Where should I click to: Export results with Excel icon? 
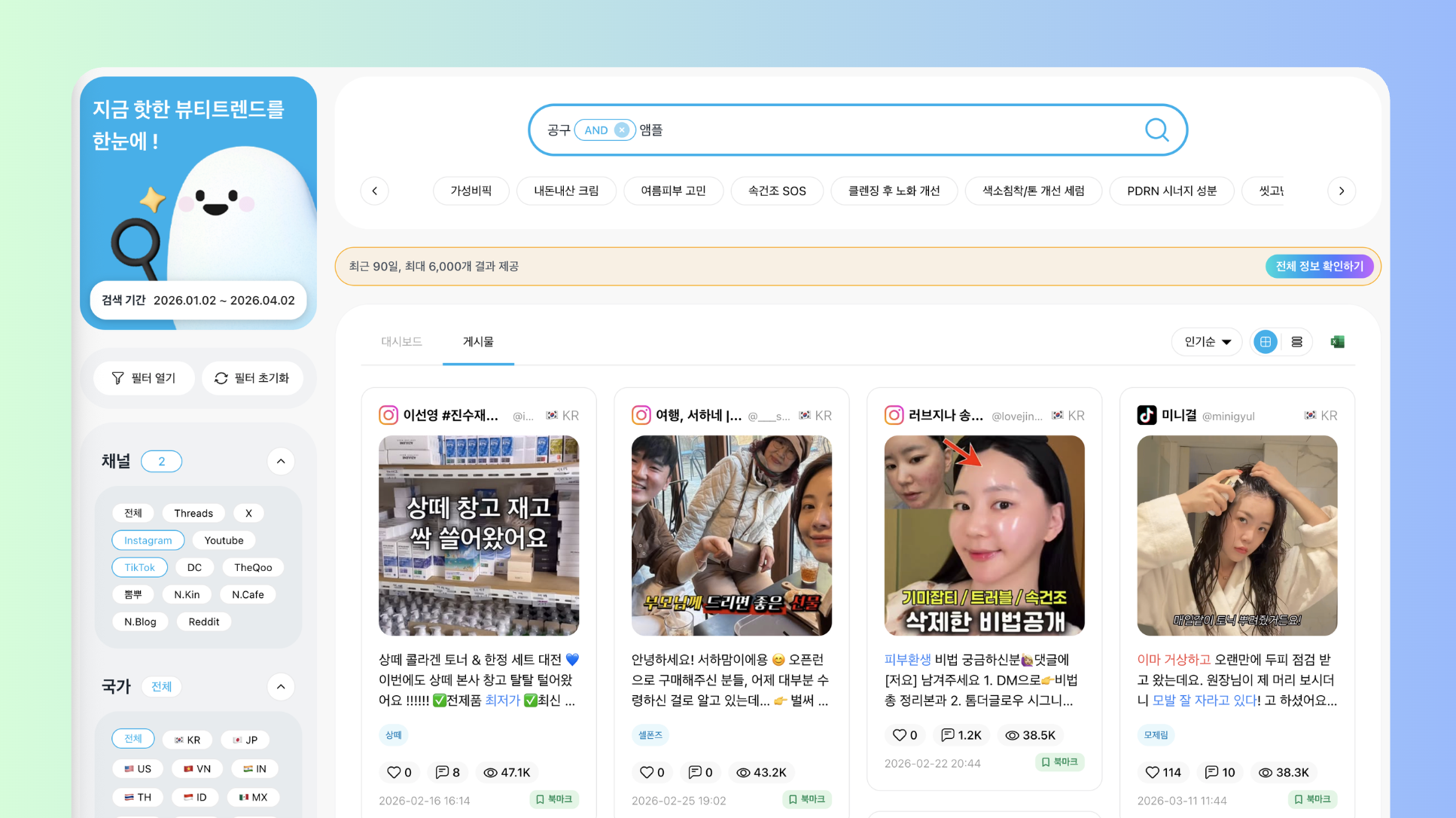(x=1337, y=342)
